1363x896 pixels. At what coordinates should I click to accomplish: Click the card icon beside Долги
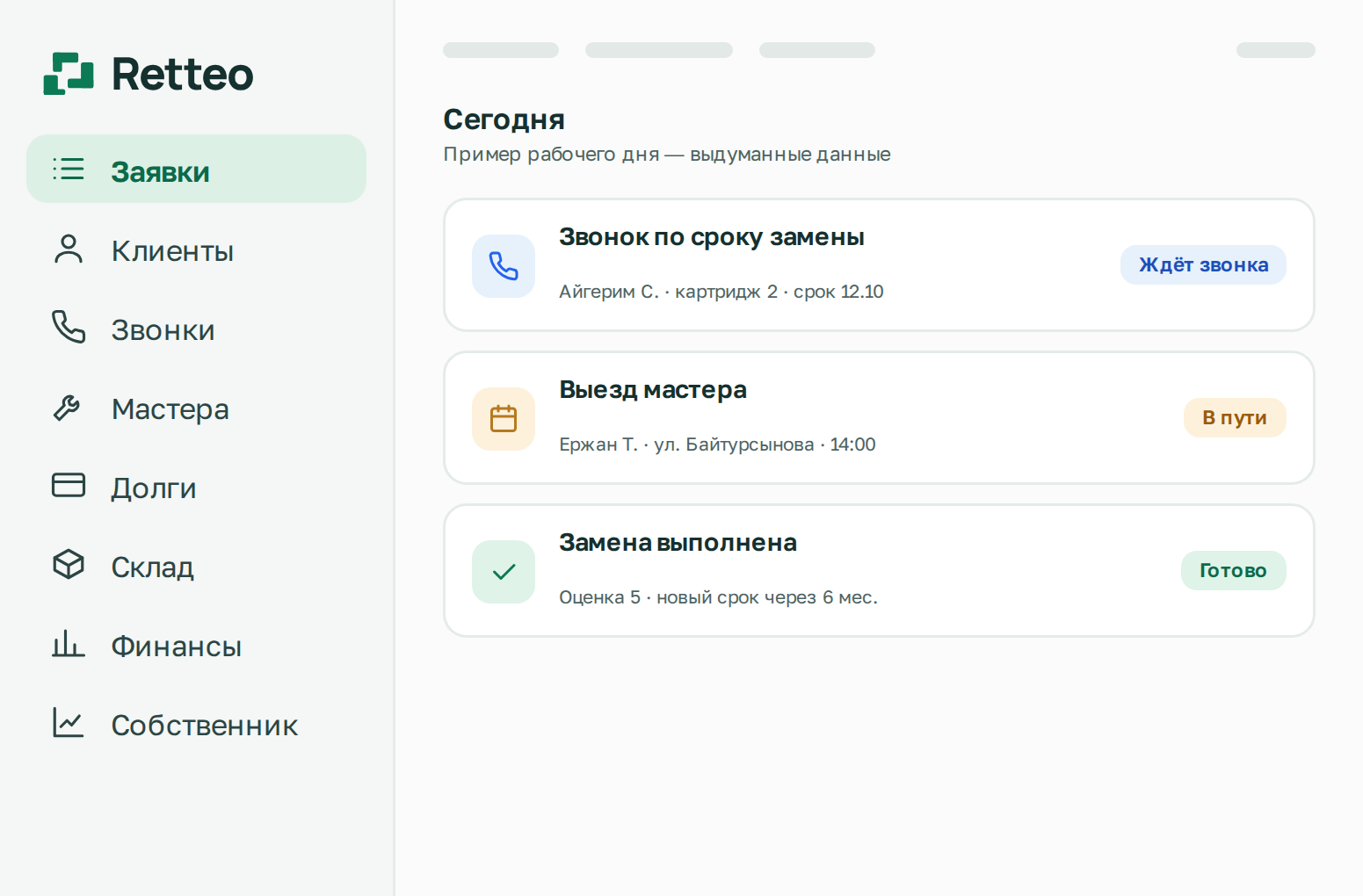point(69,485)
